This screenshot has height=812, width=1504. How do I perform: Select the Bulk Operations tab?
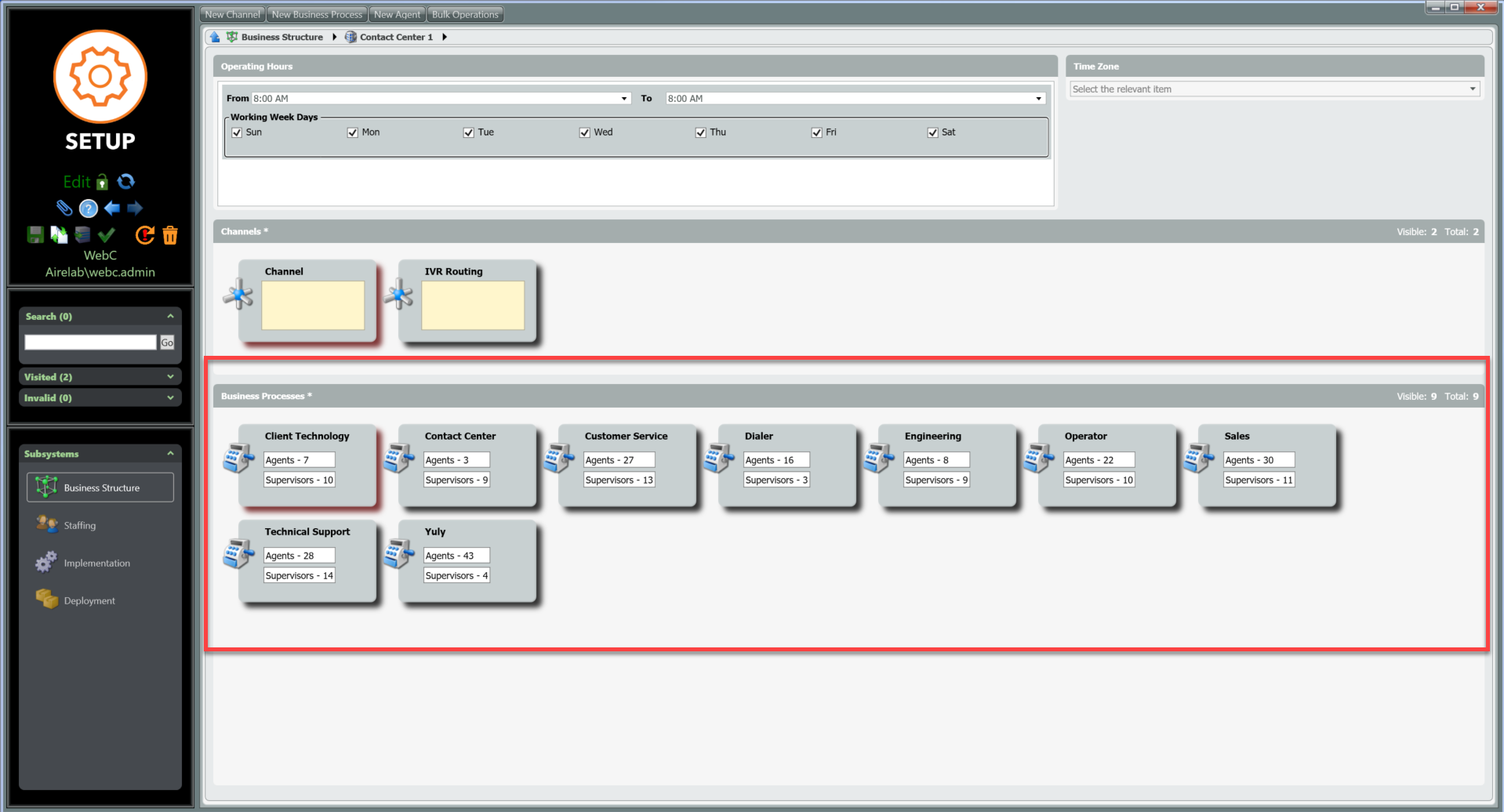(465, 14)
